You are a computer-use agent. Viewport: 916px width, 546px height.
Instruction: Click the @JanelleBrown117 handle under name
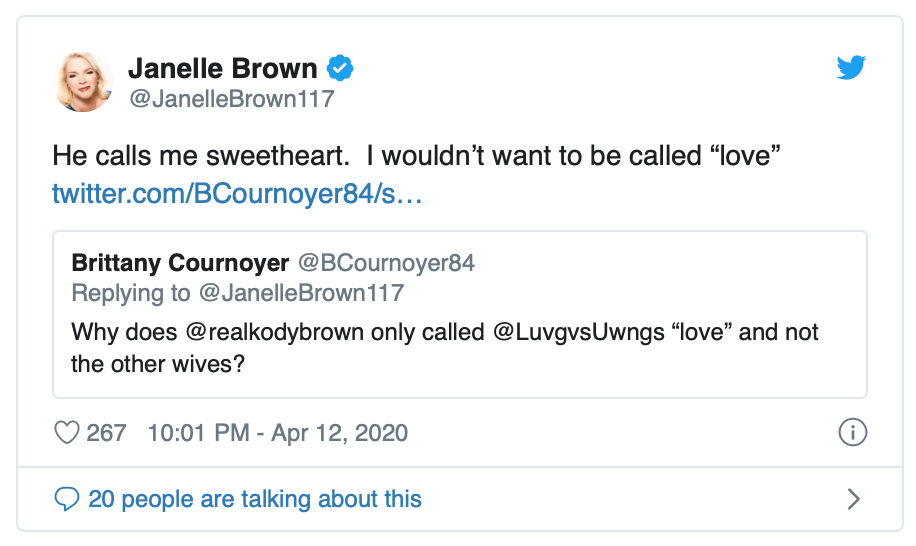click(230, 100)
